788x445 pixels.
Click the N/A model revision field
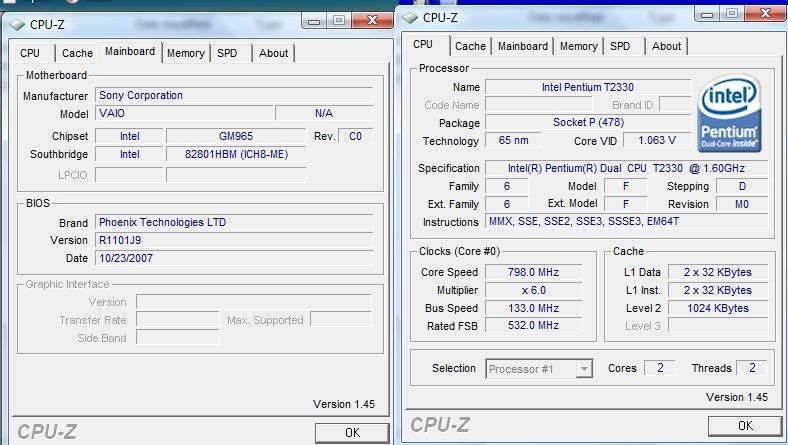[324, 113]
